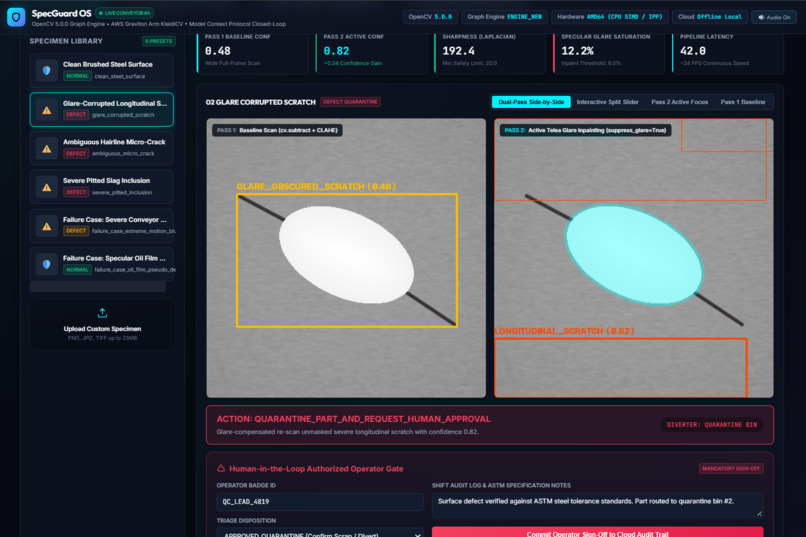This screenshot has height=537, width=806.
Task: Click the SpecGuard OS shield logo
Action: [x=16, y=17]
